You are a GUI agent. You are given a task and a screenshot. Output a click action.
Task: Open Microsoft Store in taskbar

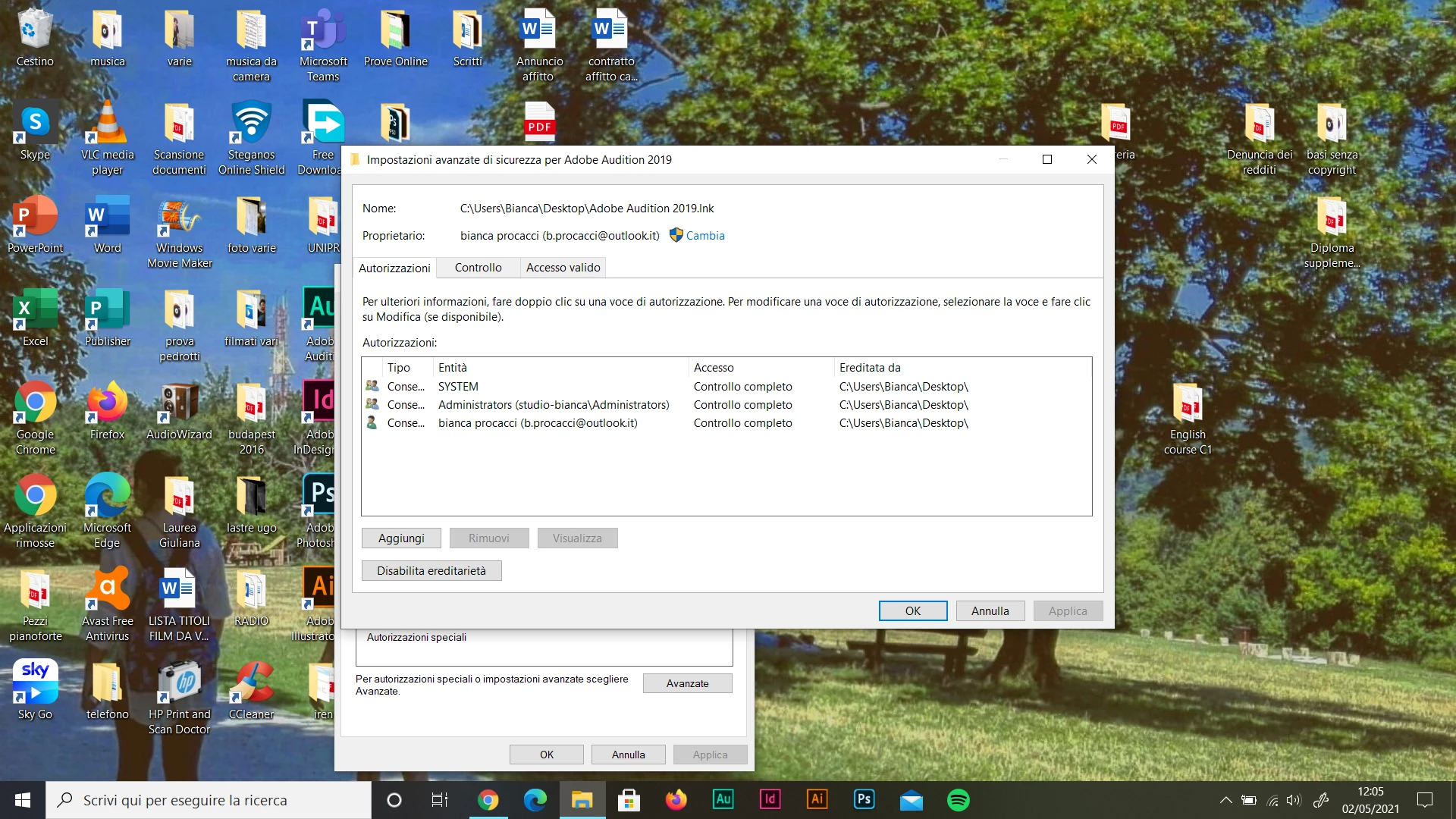(629, 800)
